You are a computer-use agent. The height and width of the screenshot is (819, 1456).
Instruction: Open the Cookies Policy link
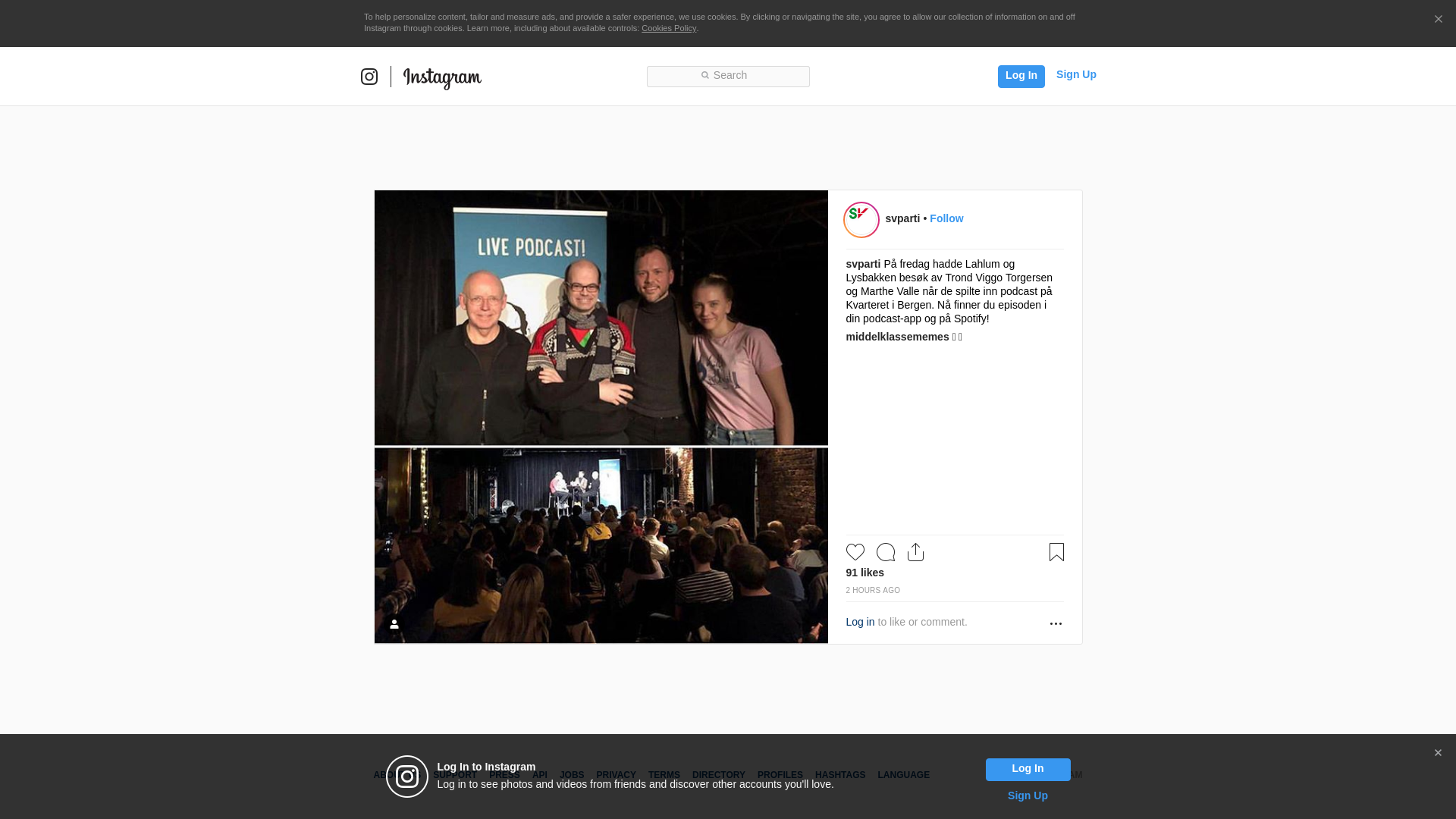[x=669, y=28]
